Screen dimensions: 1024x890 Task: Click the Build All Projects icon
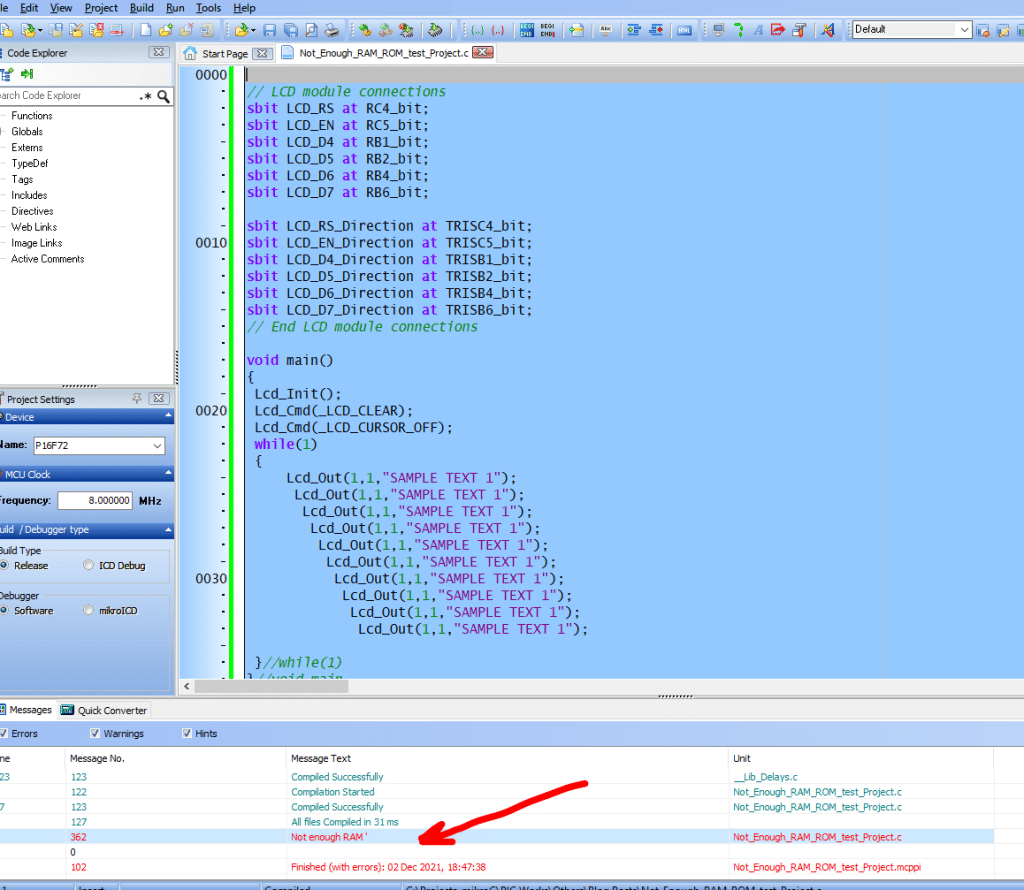click(386, 30)
